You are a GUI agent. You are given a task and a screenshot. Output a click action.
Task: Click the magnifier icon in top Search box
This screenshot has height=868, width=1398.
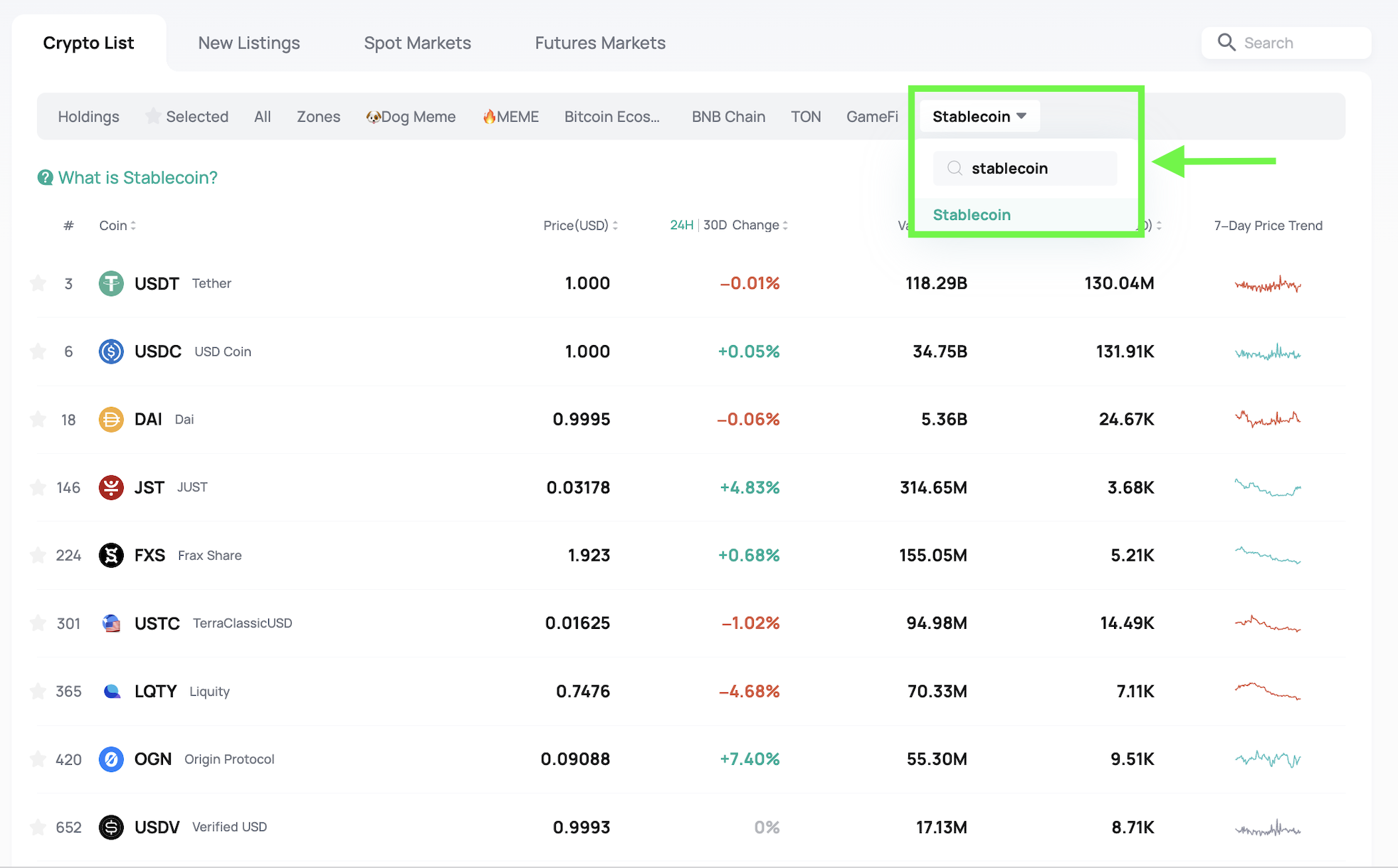pyautogui.click(x=1226, y=43)
